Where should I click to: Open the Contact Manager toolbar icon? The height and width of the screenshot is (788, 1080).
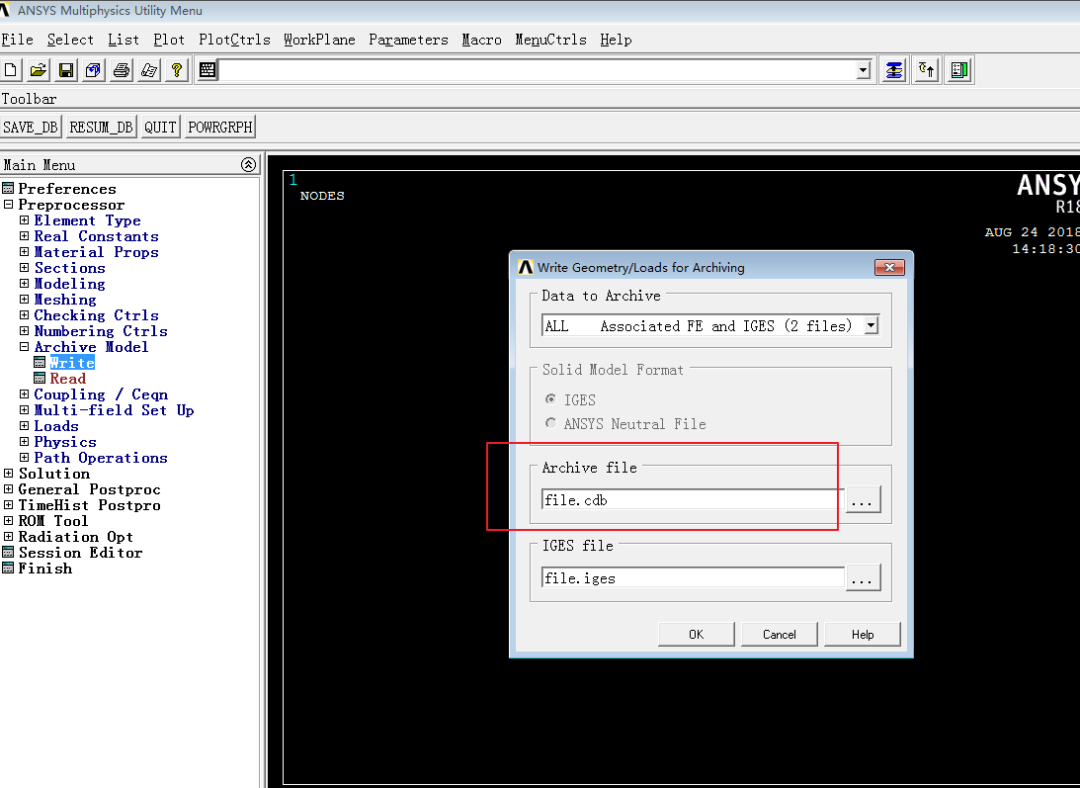coord(959,70)
